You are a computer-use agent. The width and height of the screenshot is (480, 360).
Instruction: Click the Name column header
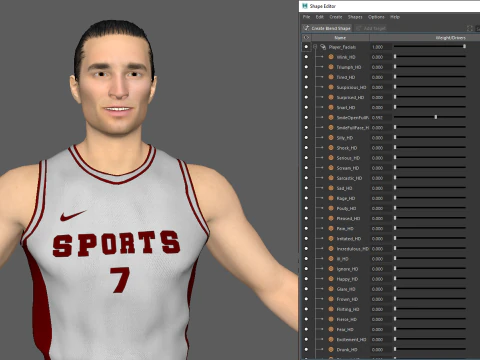click(340, 38)
